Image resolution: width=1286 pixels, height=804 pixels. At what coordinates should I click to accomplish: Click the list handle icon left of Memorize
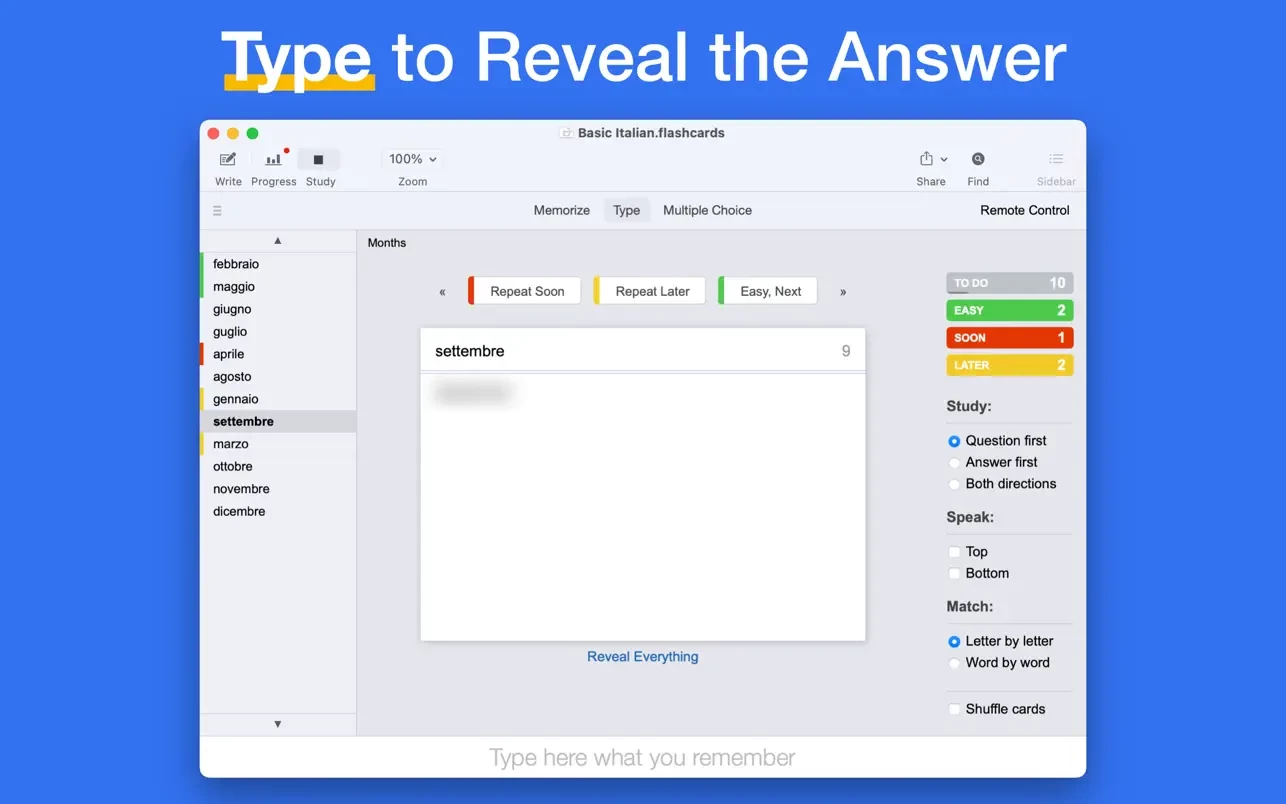click(x=217, y=211)
